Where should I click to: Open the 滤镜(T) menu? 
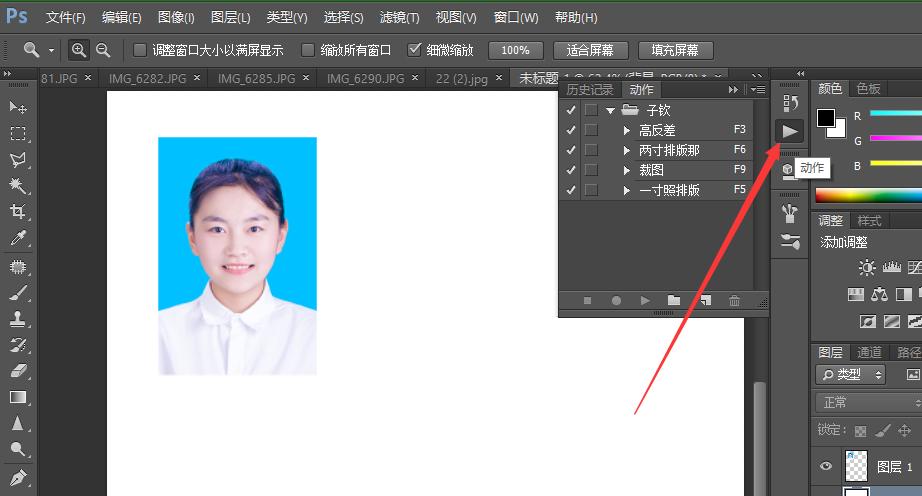click(399, 18)
